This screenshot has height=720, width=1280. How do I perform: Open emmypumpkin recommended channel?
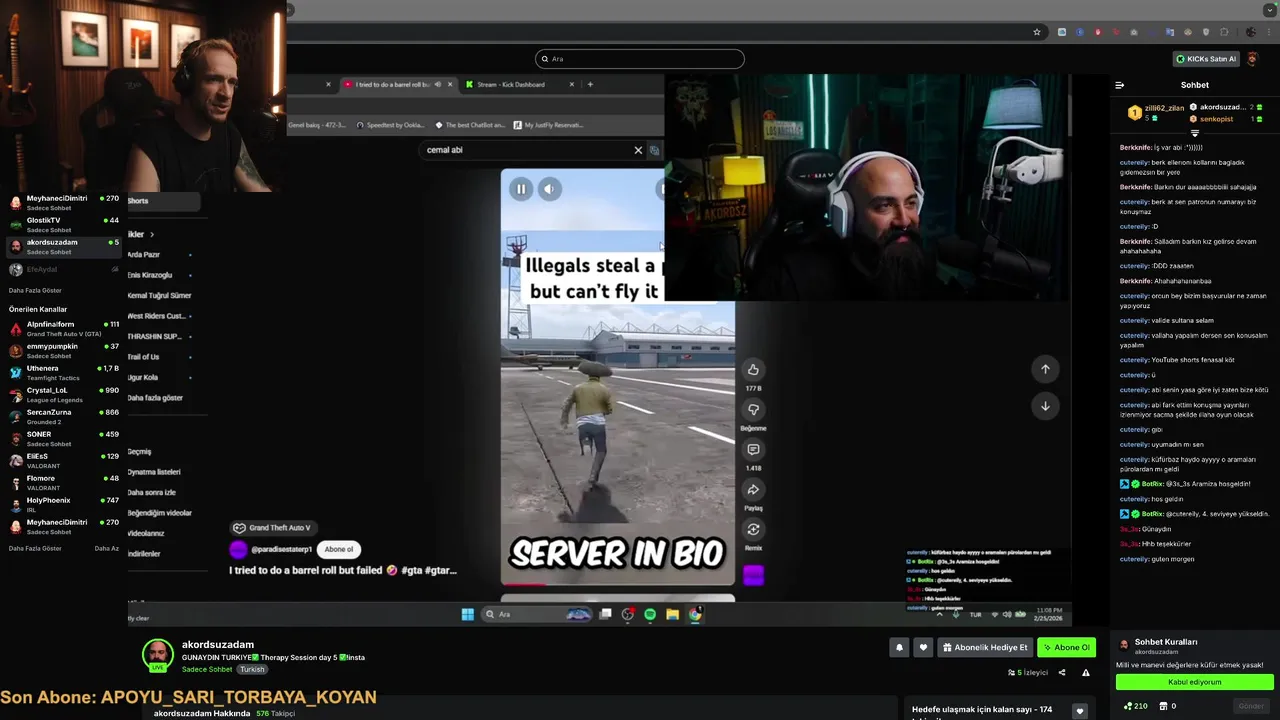click(64, 351)
